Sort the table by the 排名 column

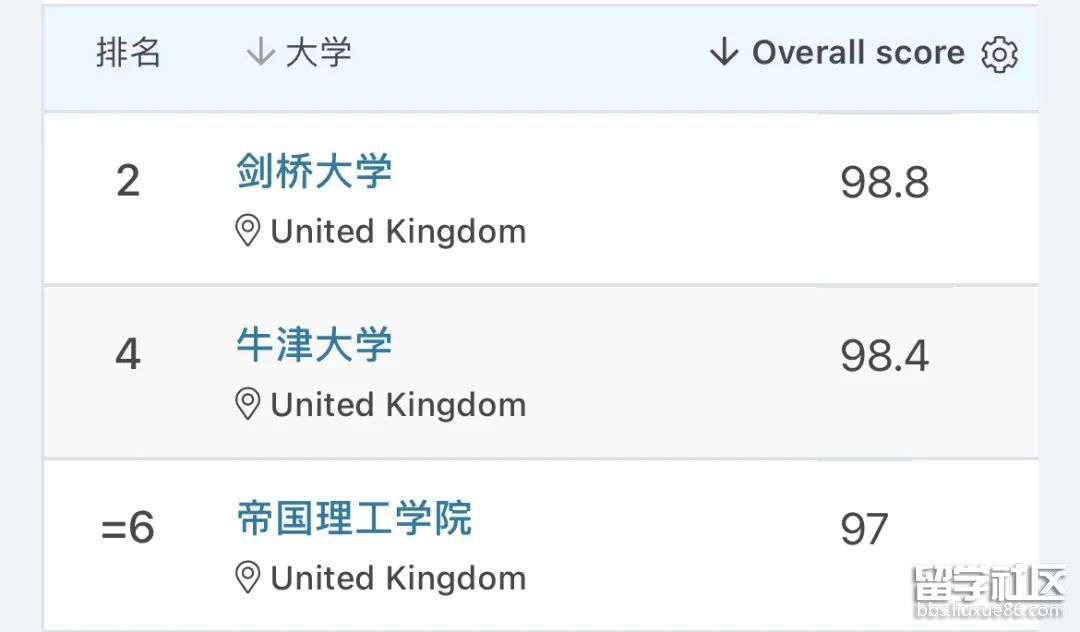pyautogui.click(x=128, y=53)
